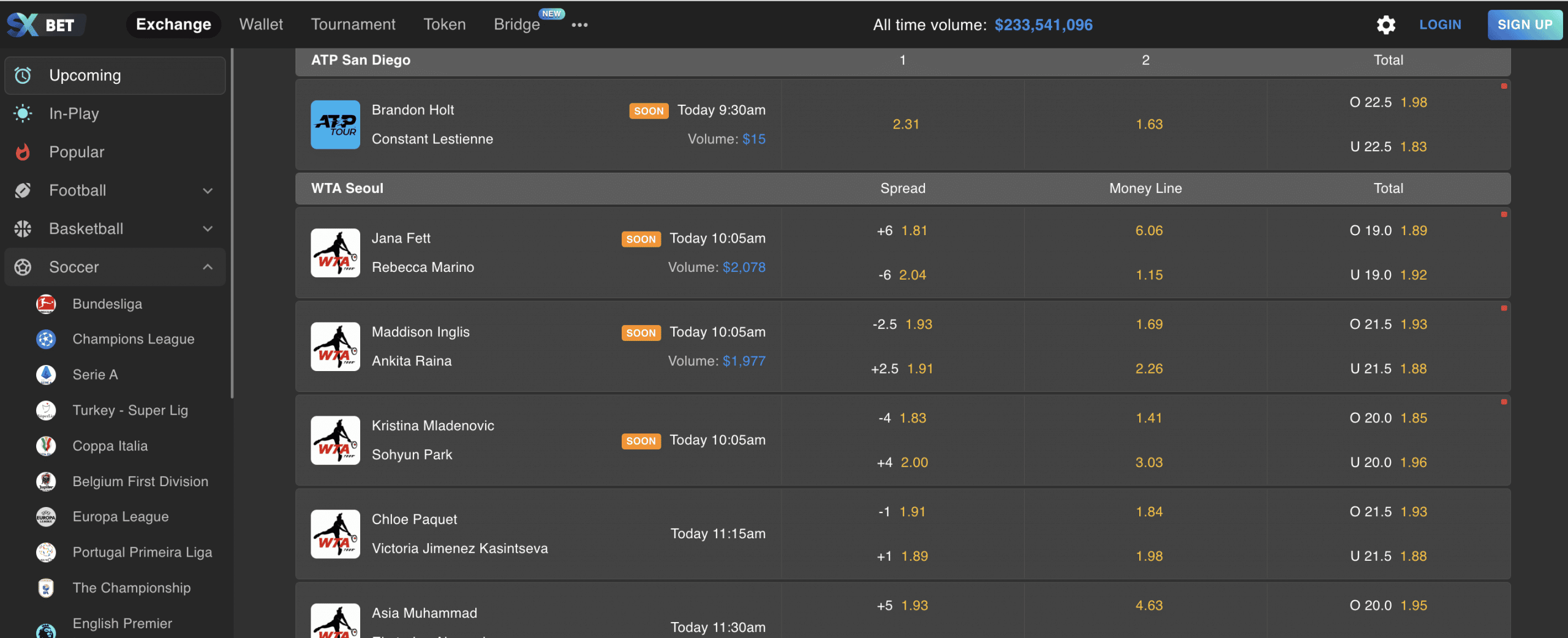The image size is (1568, 638).
Task: Select Ankita Raina money line 2.26
Action: tap(1149, 369)
